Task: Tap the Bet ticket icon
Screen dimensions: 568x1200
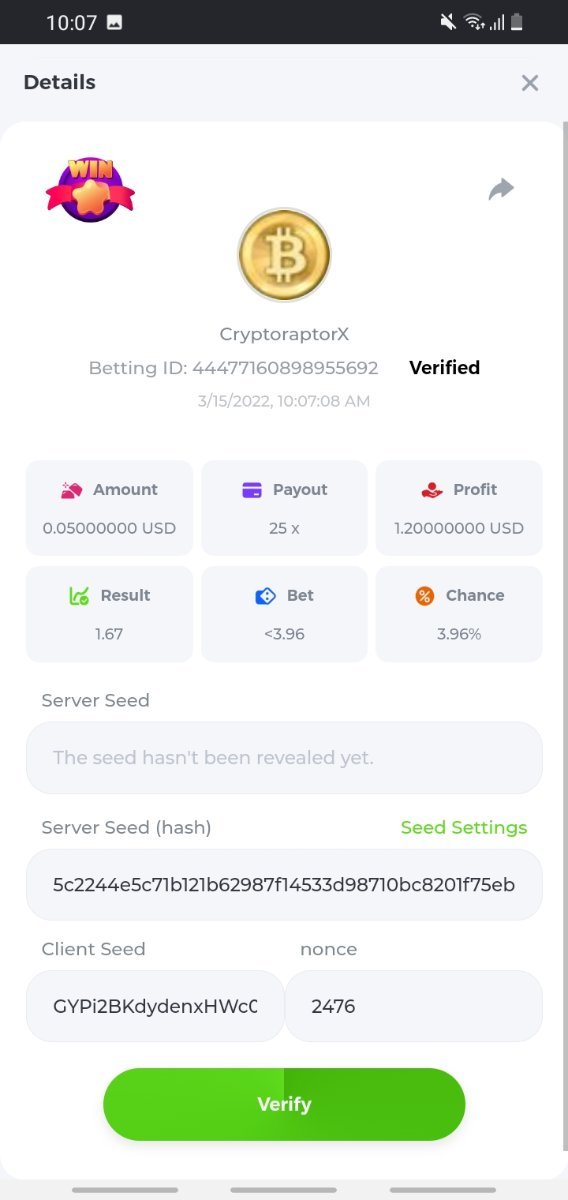Action: [265, 596]
